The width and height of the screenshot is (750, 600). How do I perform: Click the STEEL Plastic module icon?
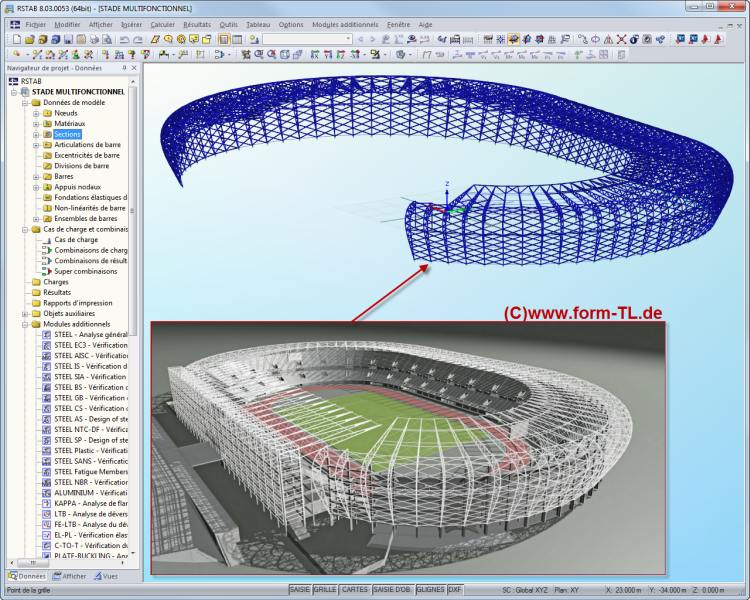point(46,451)
